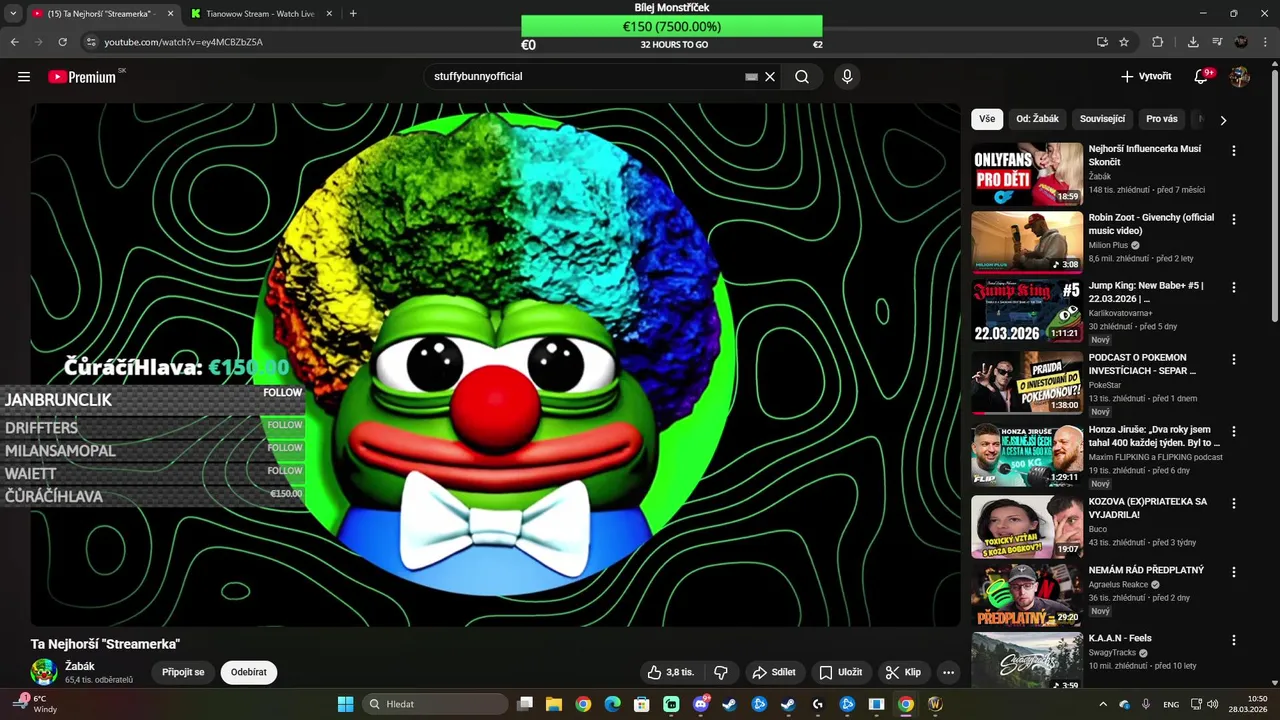Open options for KOZOVA (EX)PRIATEĽKA video
Image resolution: width=1280 pixels, height=720 pixels.
[x=1233, y=503]
